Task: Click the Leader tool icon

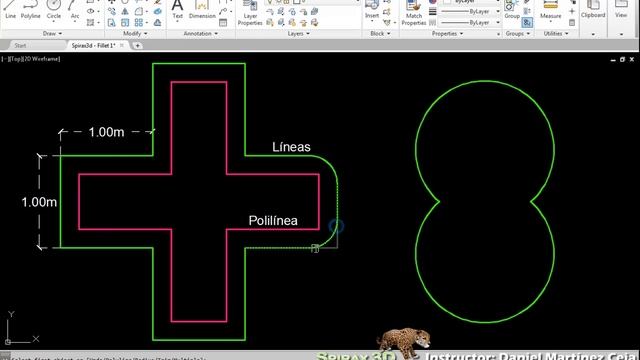Action: click(x=223, y=12)
